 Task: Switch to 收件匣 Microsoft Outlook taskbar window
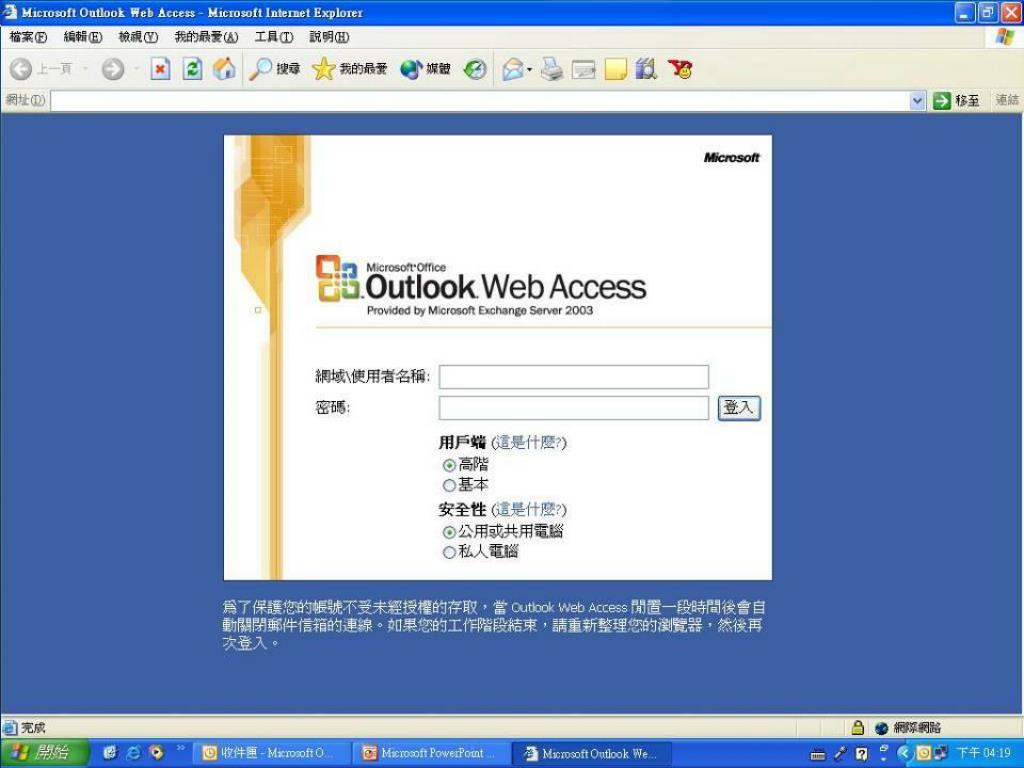click(271, 753)
